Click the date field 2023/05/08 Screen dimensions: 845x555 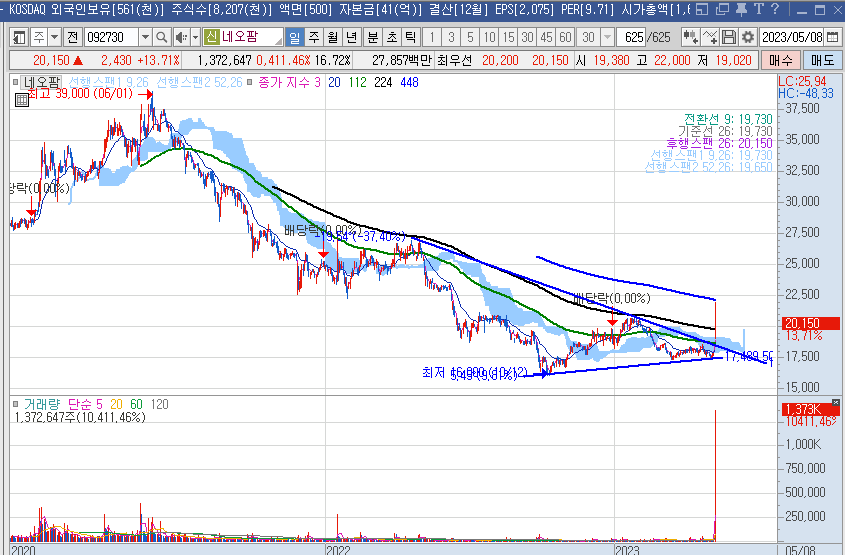792,37
